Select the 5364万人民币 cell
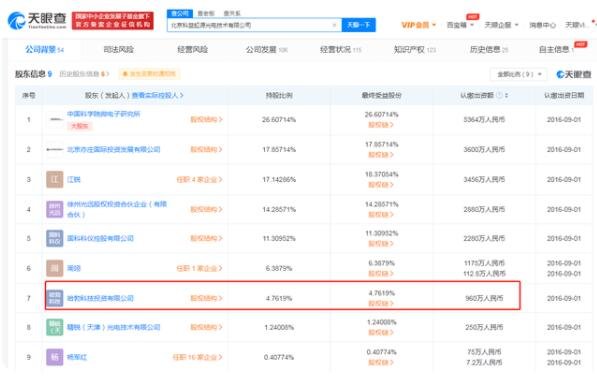Image resolution: width=597 pixels, height=384 pixels. [484, 120]
